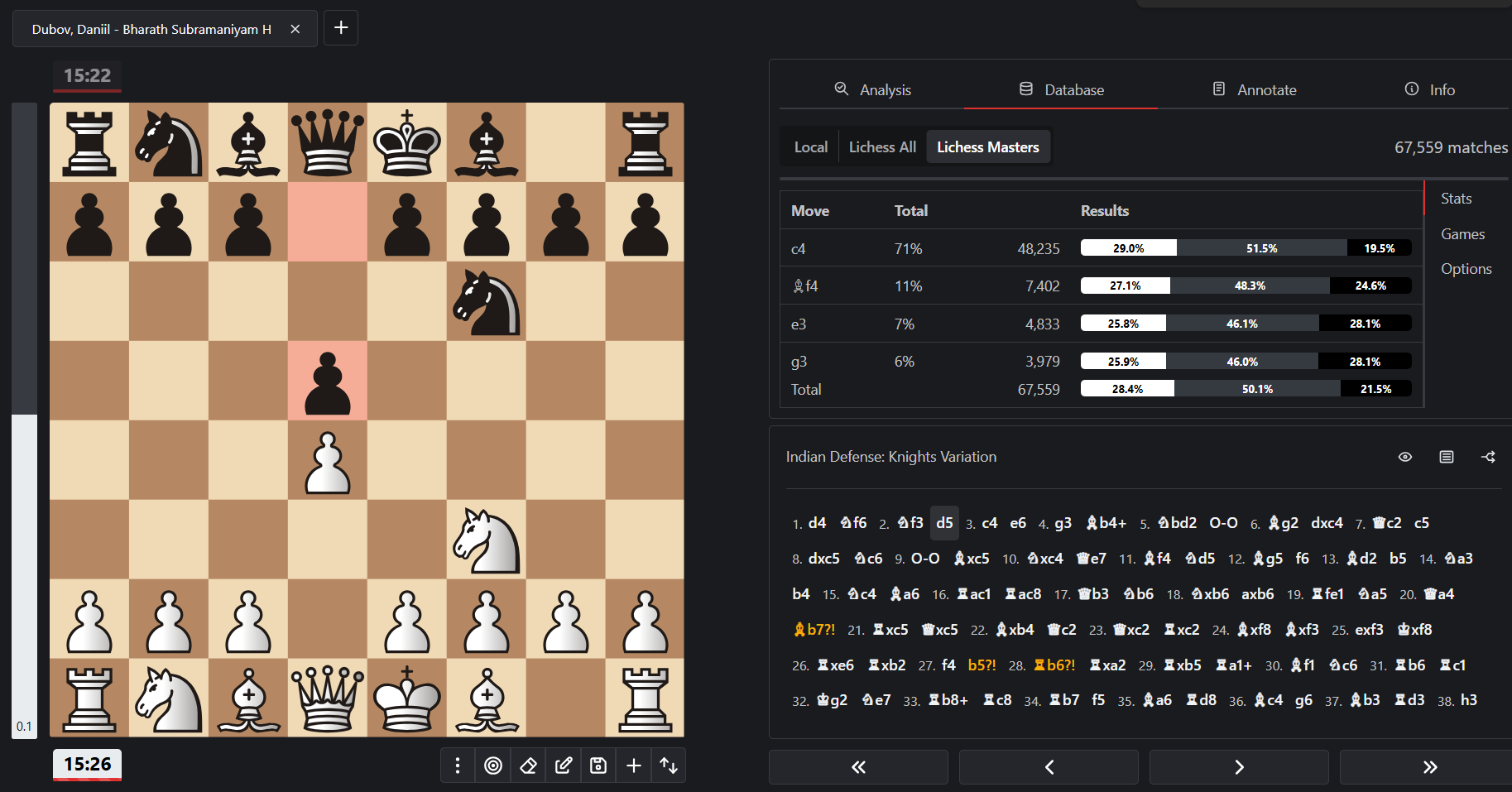Click the evaluation bar beside the board
This screenshot has height=792, width=1512.
coord(24,420)
